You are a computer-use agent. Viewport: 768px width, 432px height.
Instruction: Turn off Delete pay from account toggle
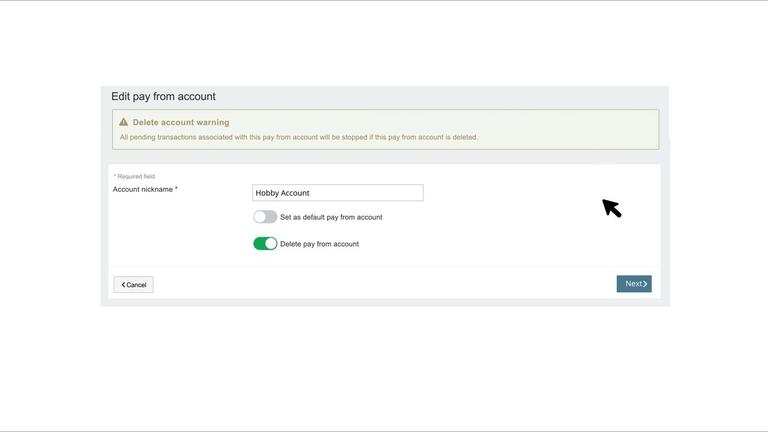click(x=265, y=244)
